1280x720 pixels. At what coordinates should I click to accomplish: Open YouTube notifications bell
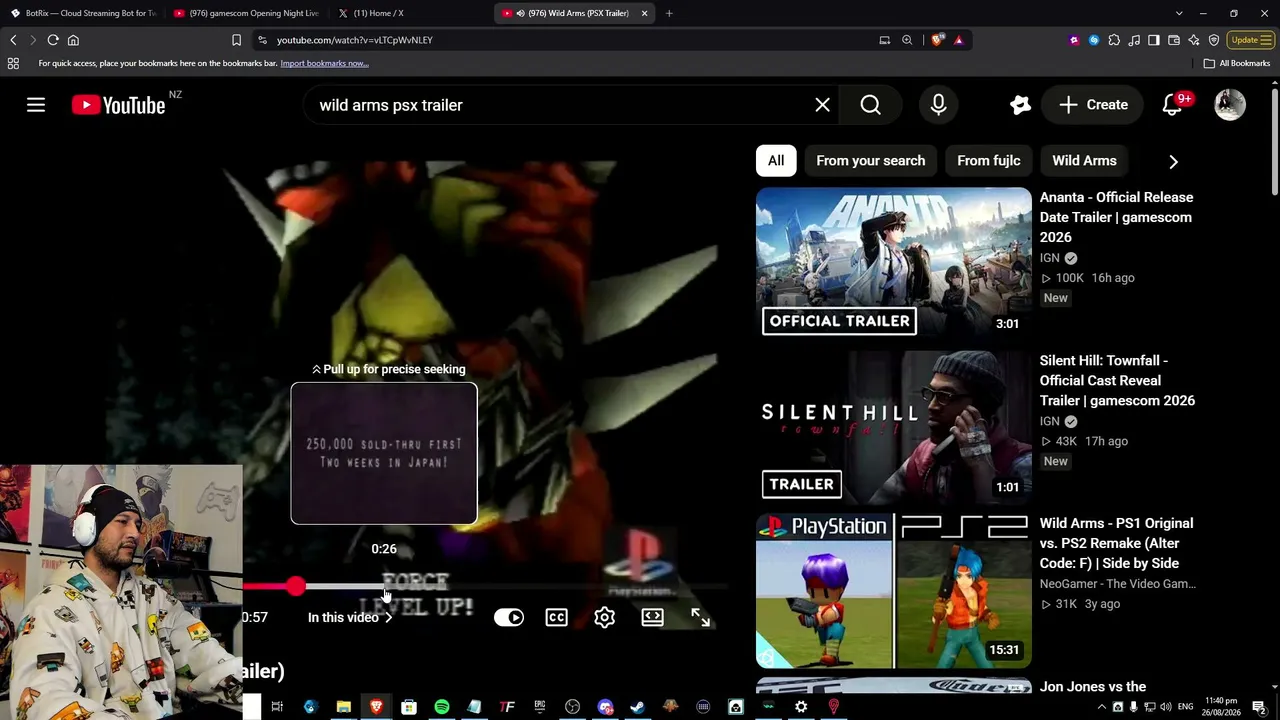point(1172,105)
